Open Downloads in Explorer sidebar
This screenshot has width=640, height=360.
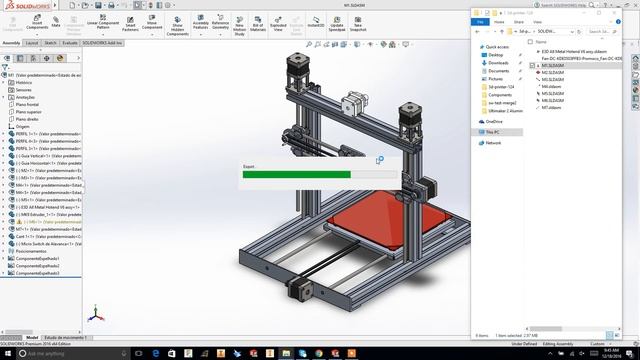pyautogui.click(x=498, y=63)
